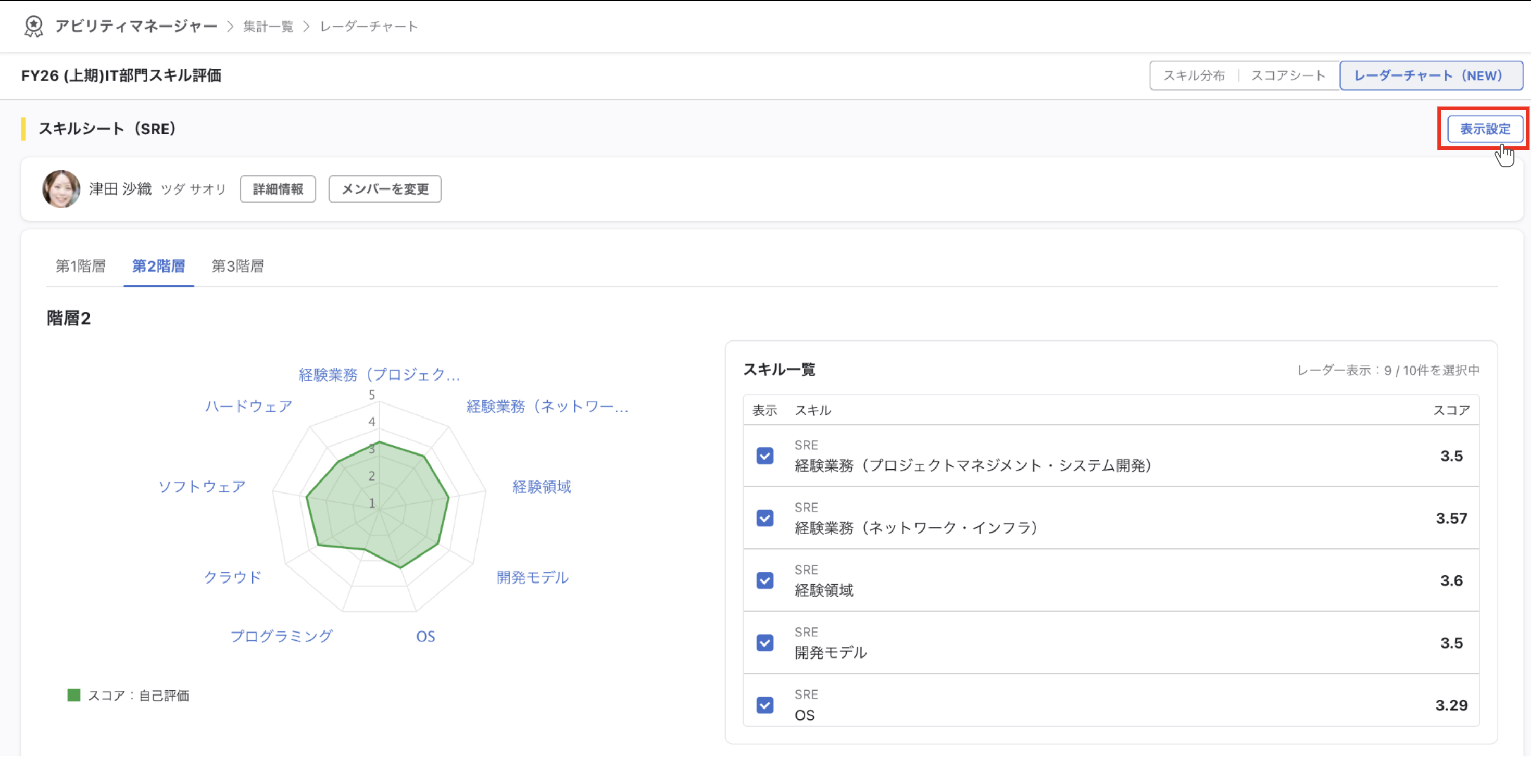This screenshot has height=784, width=1531.
Task: Switch to 第3階層 tab
Action: click(238, 266)
